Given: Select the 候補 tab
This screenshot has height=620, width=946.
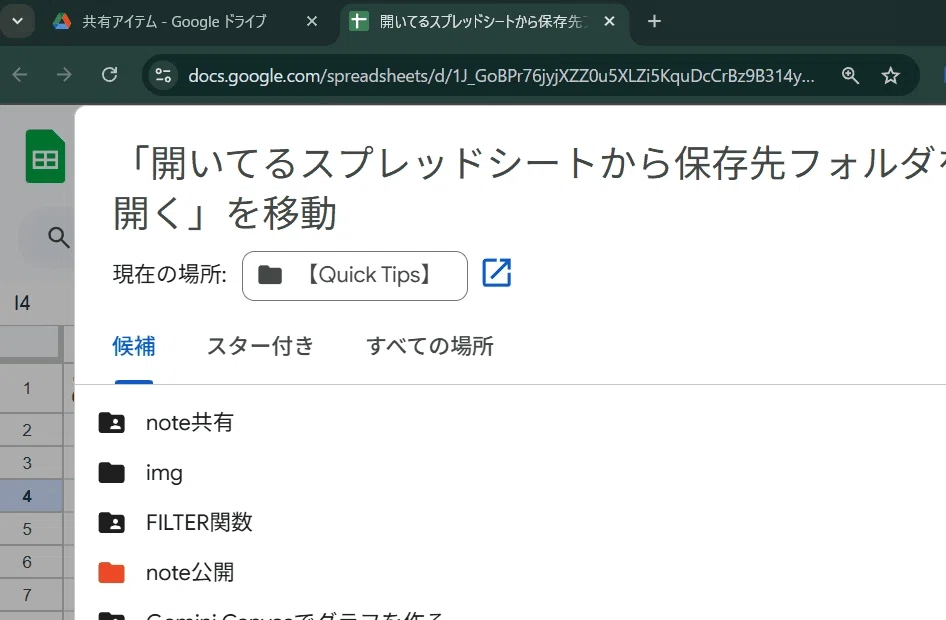Looking at the screenshot, I should (x=134, y=346).
